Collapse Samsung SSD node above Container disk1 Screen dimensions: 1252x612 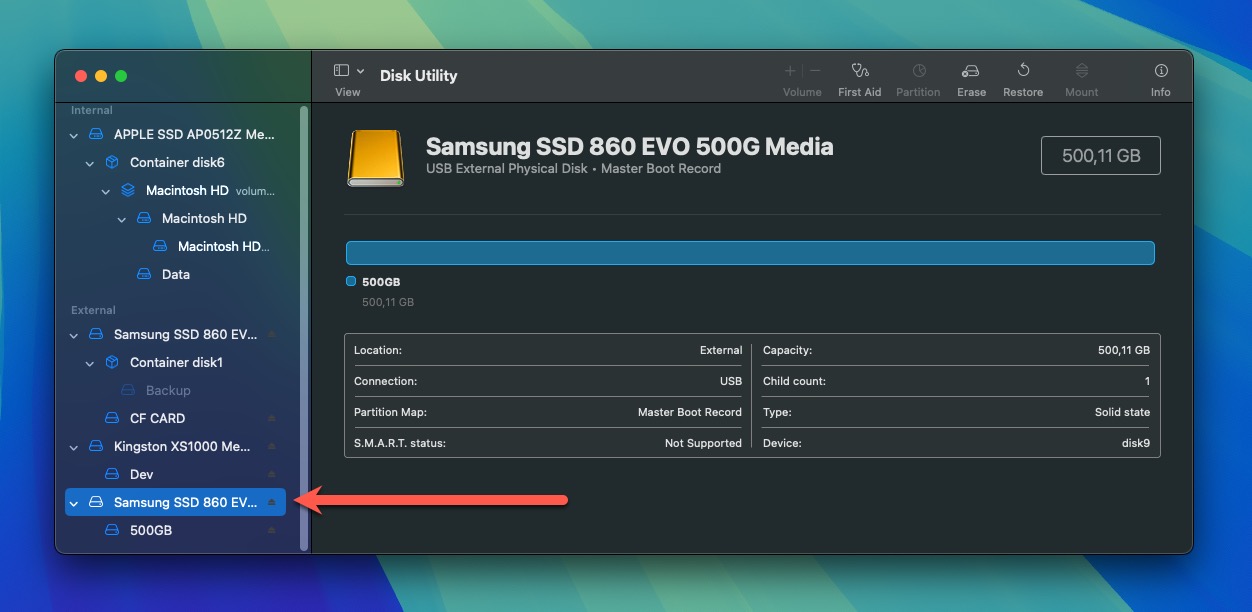[x=73, y=335]
